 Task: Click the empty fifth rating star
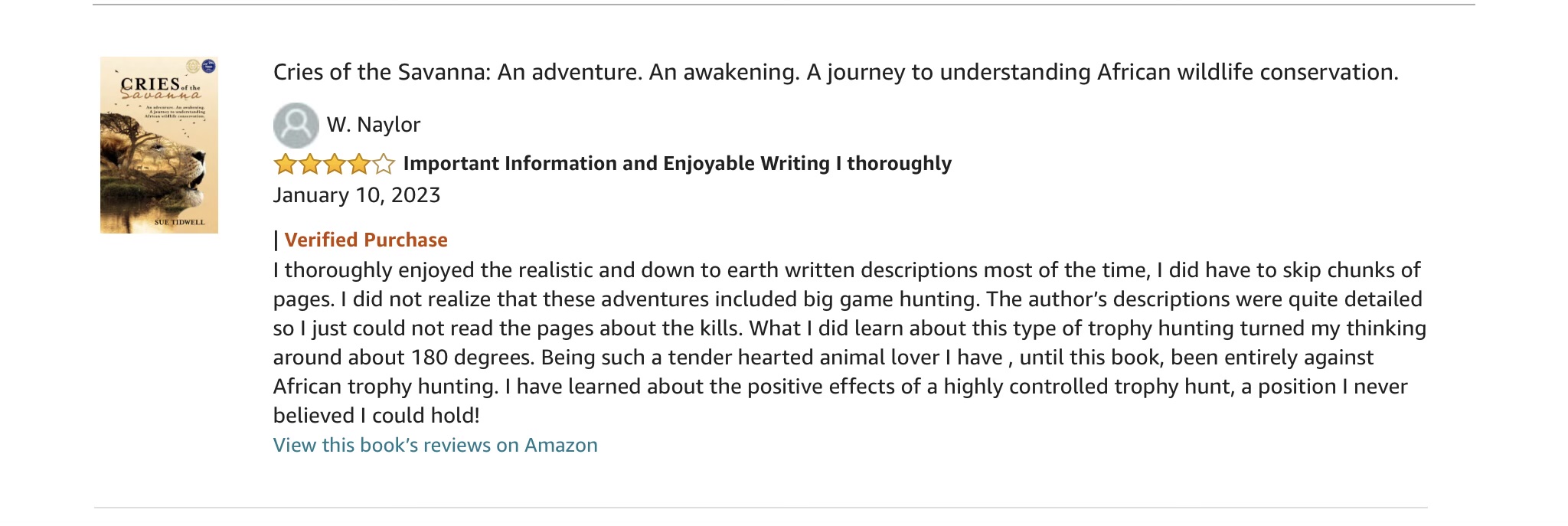tap(384, 164)
